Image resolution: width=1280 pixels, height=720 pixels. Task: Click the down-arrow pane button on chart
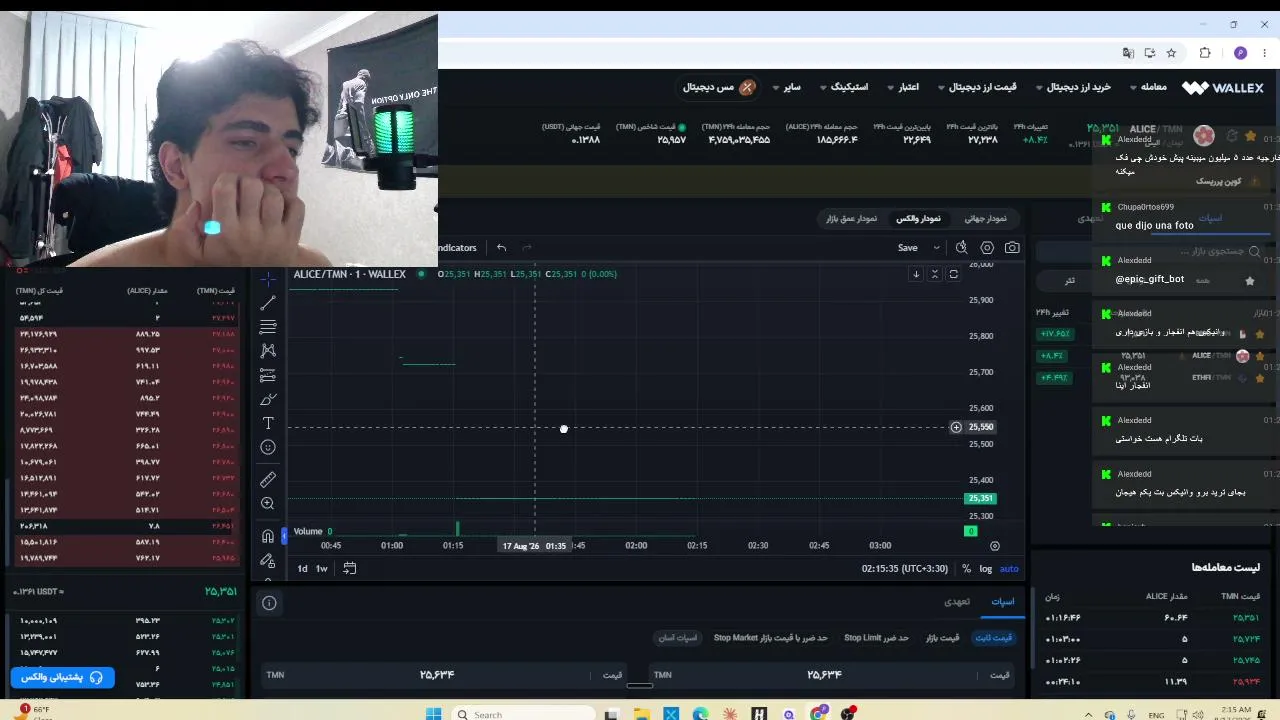(916, 274)
